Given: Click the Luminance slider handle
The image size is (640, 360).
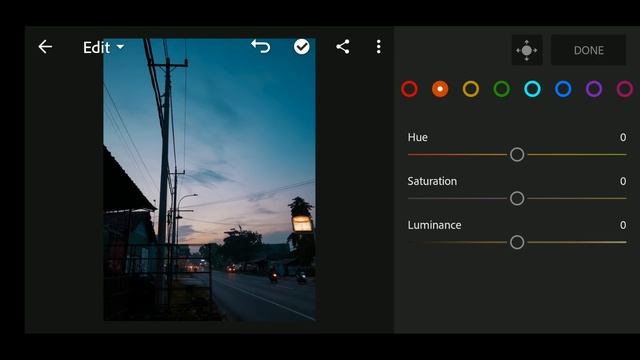Looking at the screenshot, I should [517, 242].
